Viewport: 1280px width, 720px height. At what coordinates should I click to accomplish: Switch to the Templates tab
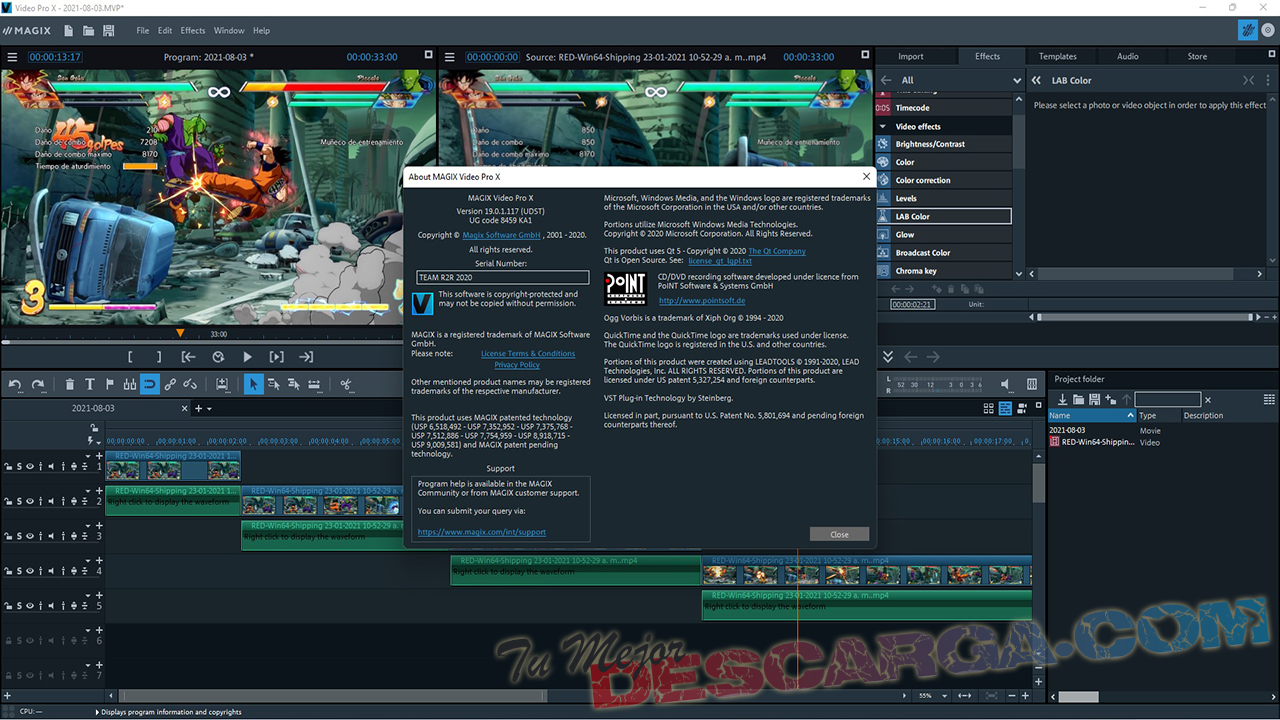[1057, 56]
